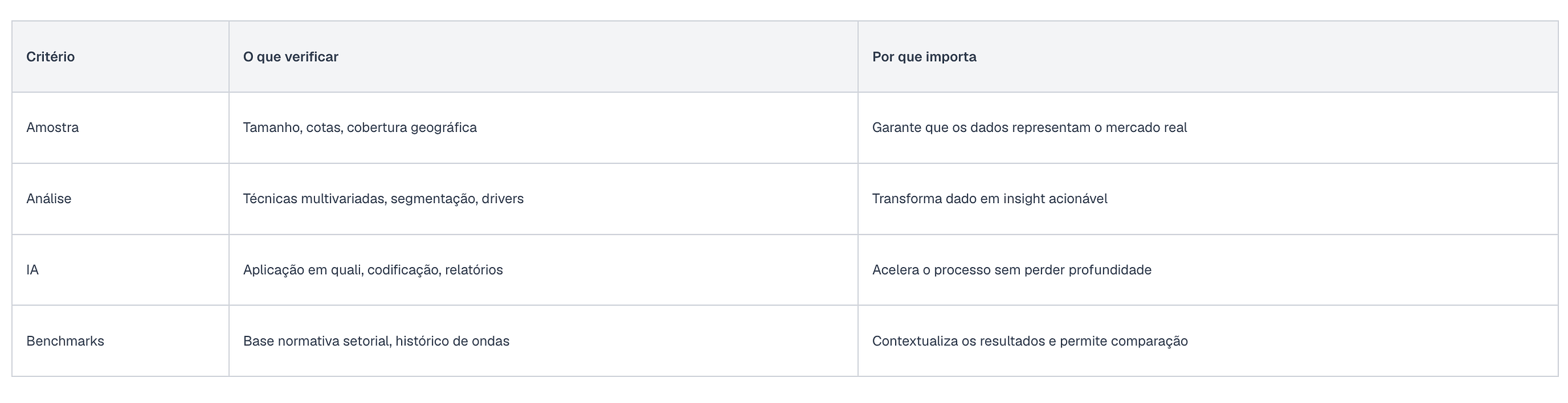Click histórico de ondas text
The width and height of the screenshot is (1568, 403).
click(452, 341)
